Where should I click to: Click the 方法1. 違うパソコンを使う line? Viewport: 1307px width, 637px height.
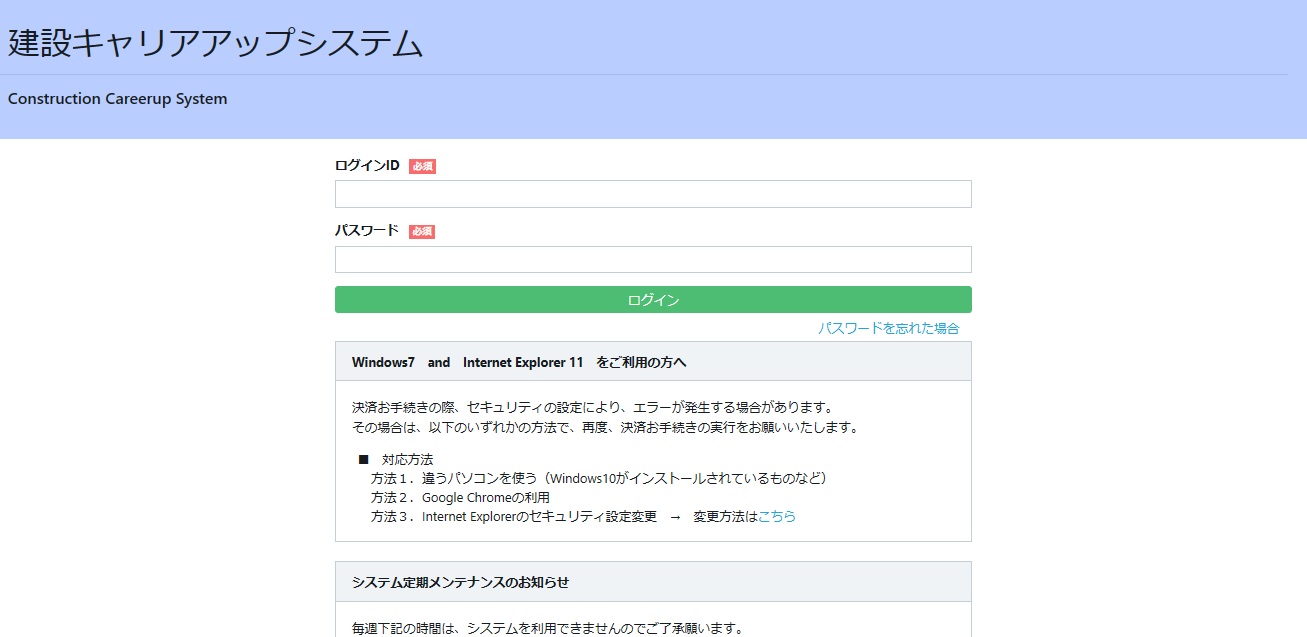click(599, 478)
